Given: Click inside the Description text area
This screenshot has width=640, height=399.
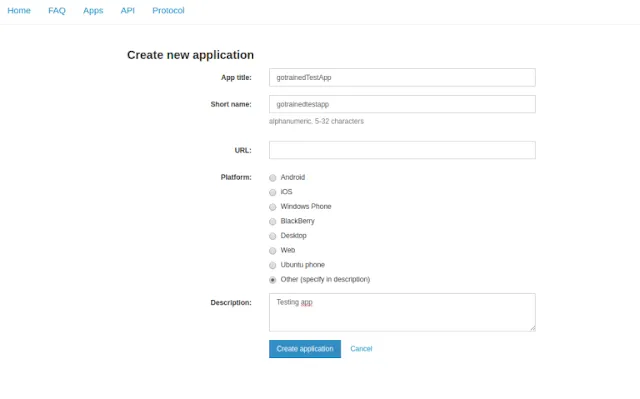Looking at the screenshot, I should [x=402, y=312].
